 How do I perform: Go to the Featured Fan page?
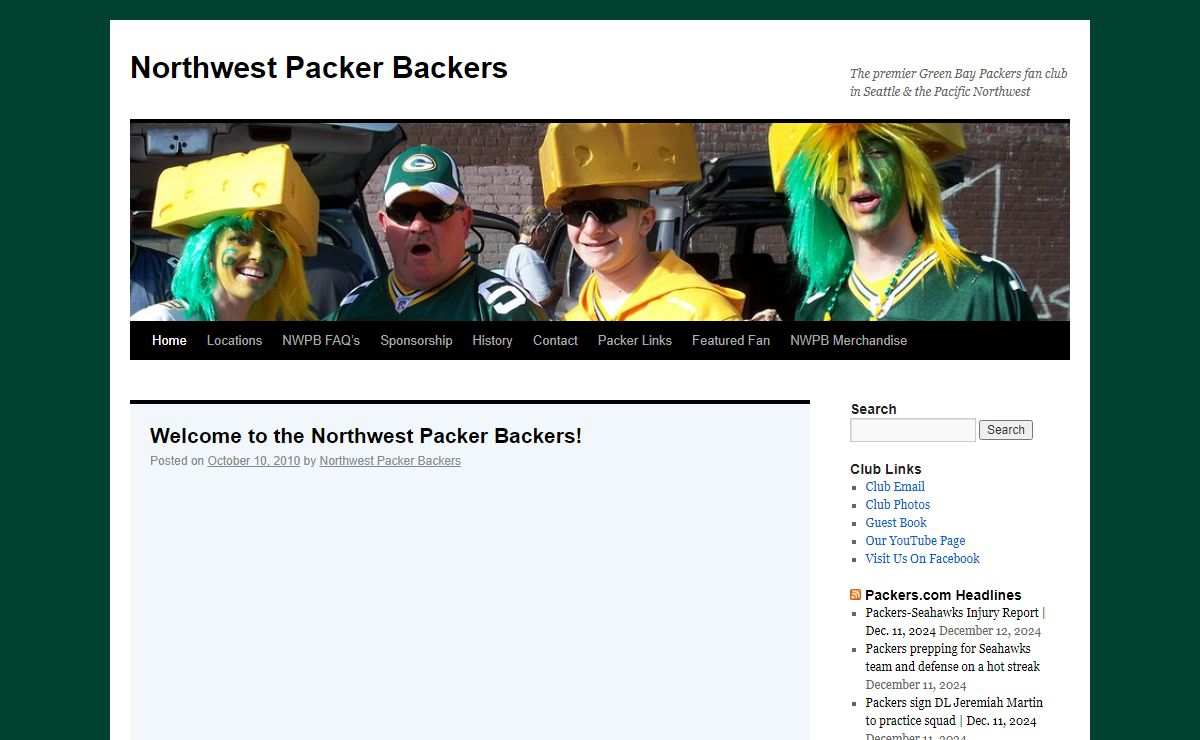pos(731,341)
